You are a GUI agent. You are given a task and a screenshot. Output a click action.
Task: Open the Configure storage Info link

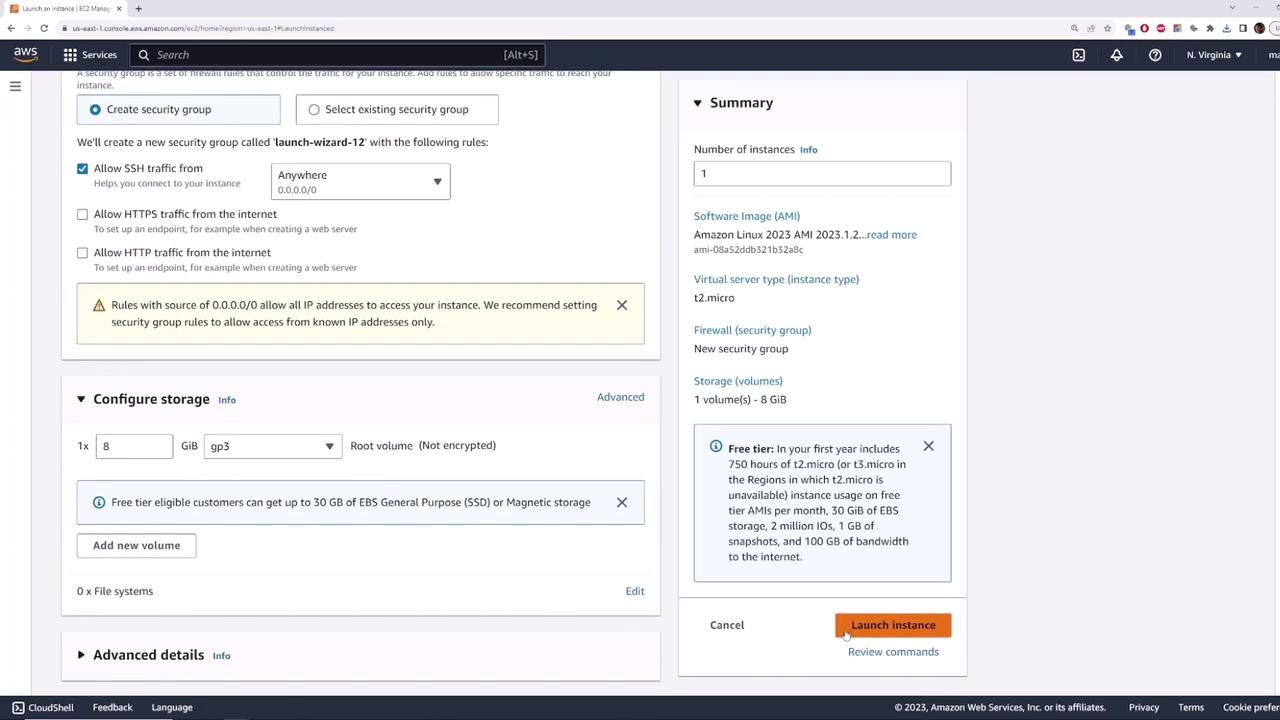coord(227,400)
